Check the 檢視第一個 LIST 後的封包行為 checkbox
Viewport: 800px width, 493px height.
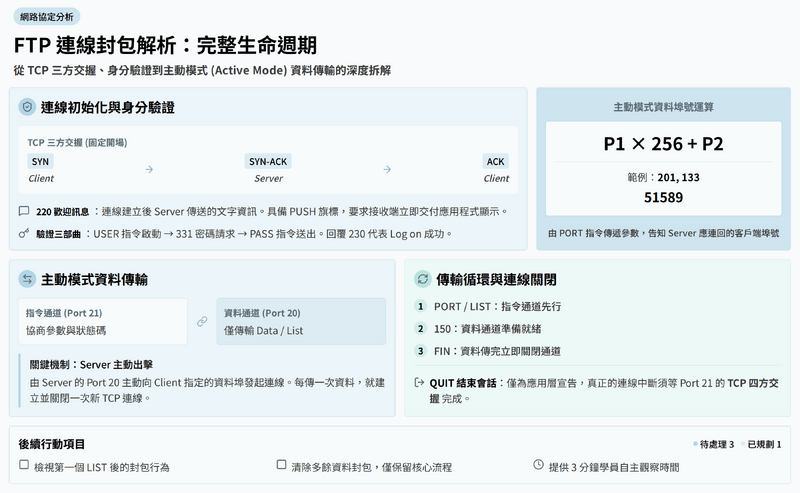[24, 465]
